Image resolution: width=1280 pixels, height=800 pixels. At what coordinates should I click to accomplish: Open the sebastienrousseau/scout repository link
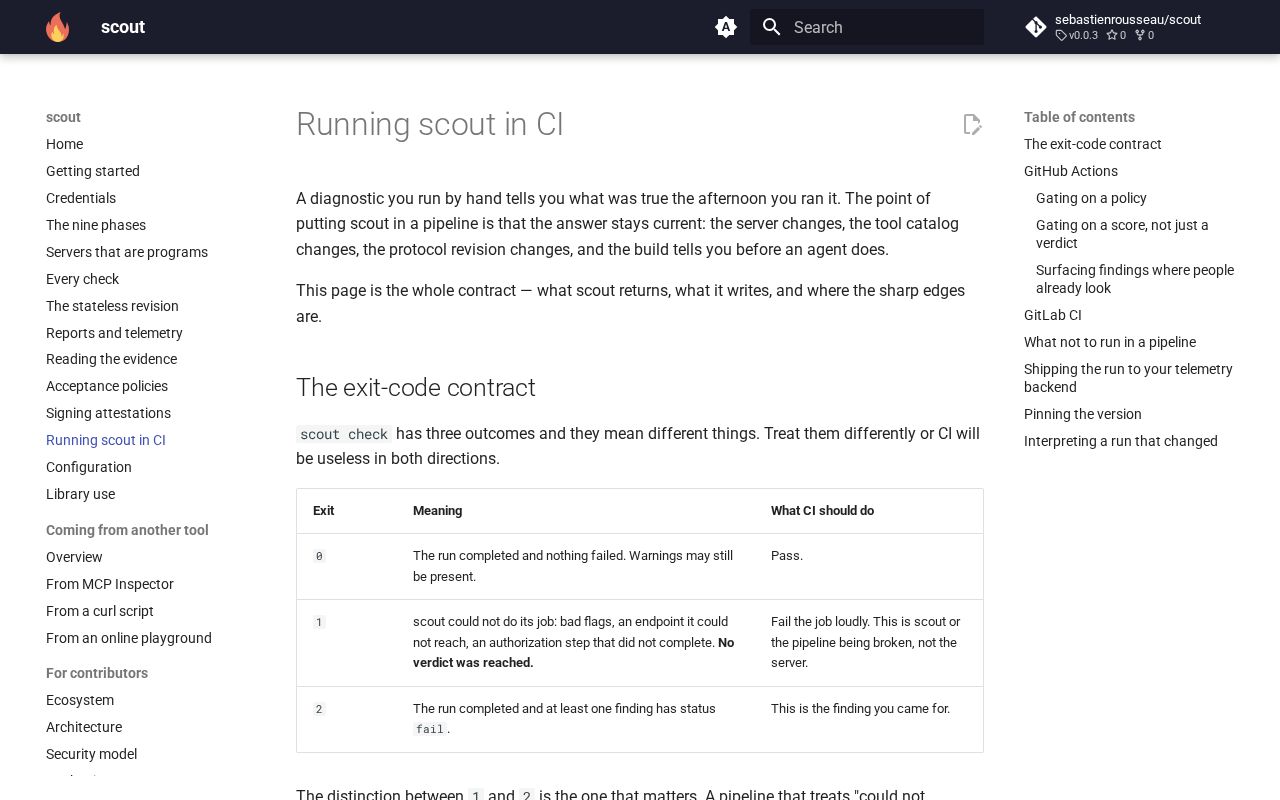[x=1128, y=19]
